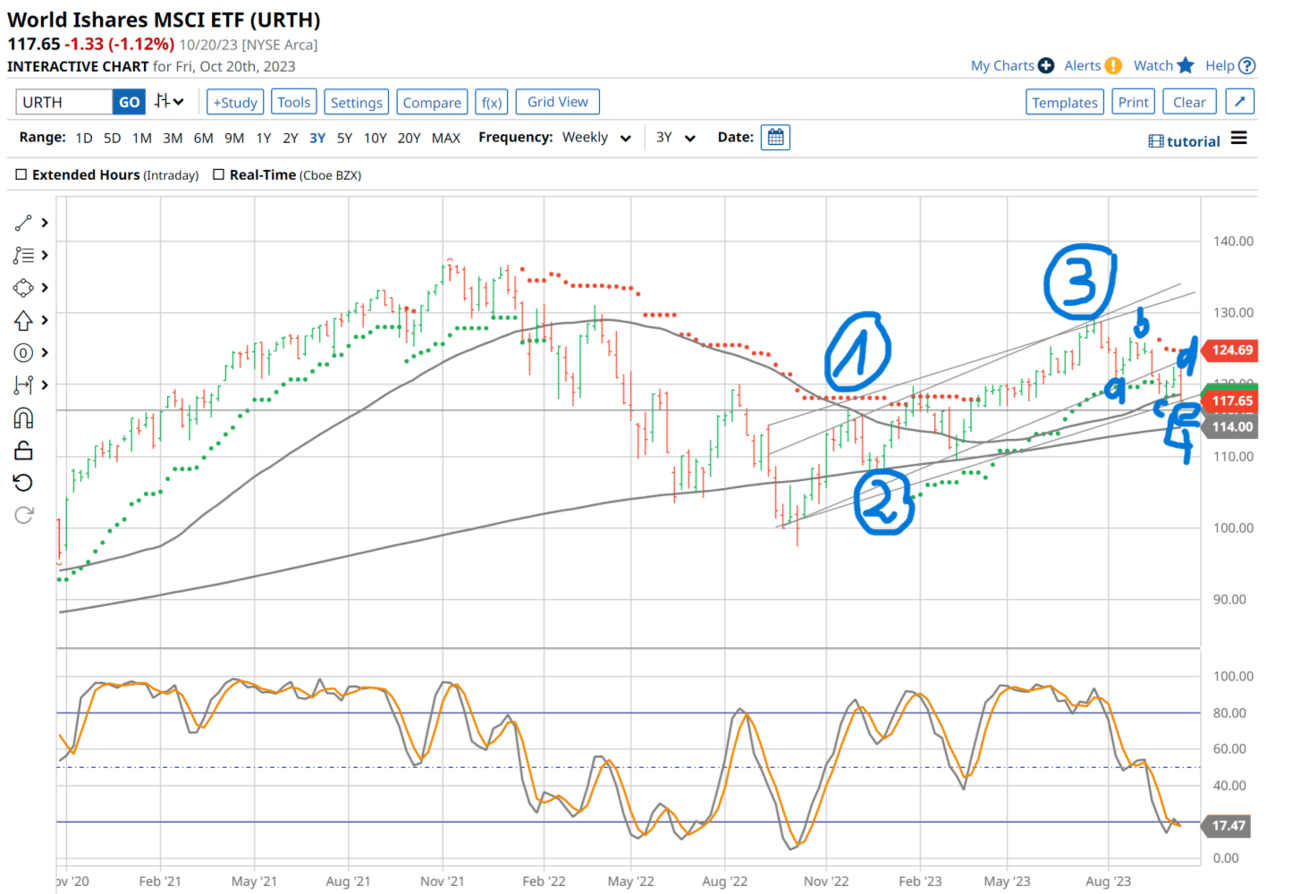Image resolution: width=1292 pixels, height=894 pixels.
Task: Select the measure range tool icon
Action: pos(24,384)
